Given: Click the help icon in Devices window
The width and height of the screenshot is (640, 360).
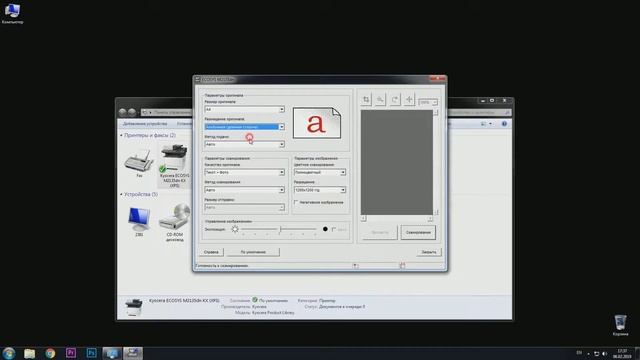Looking at the screenshot, I should pos(504,124).
